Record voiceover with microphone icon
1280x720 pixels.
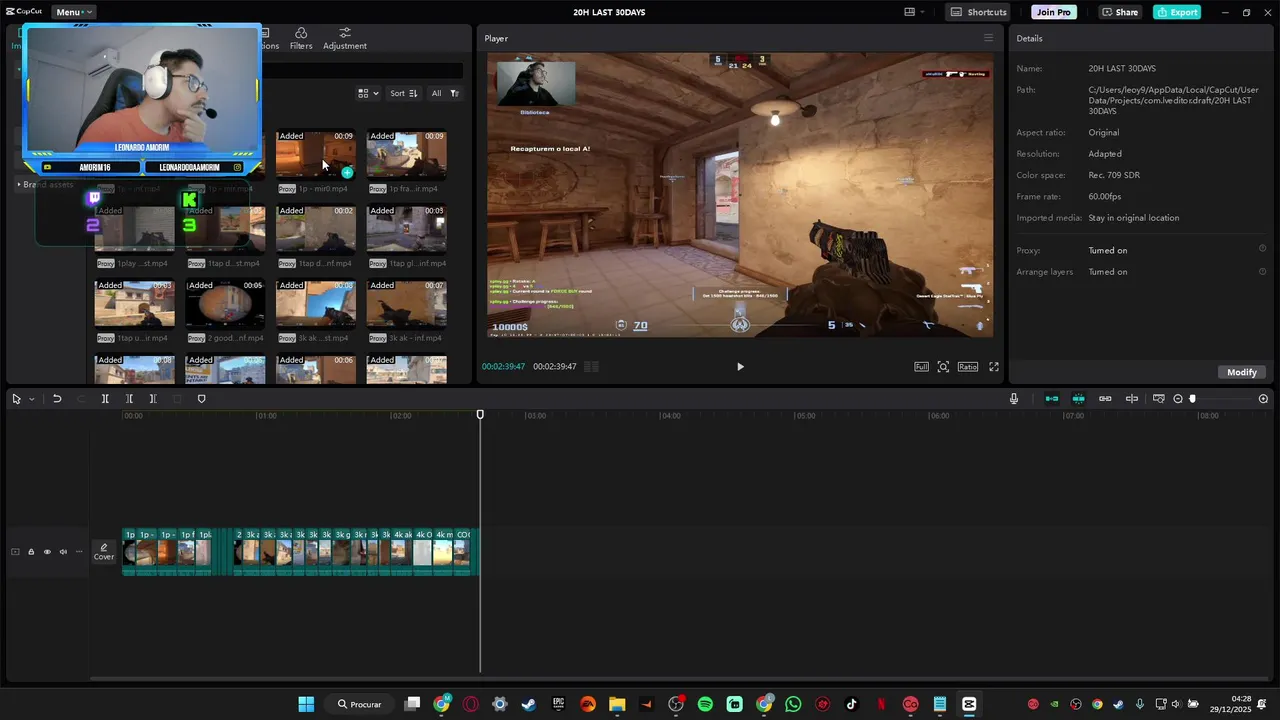tap(1014, 399)
